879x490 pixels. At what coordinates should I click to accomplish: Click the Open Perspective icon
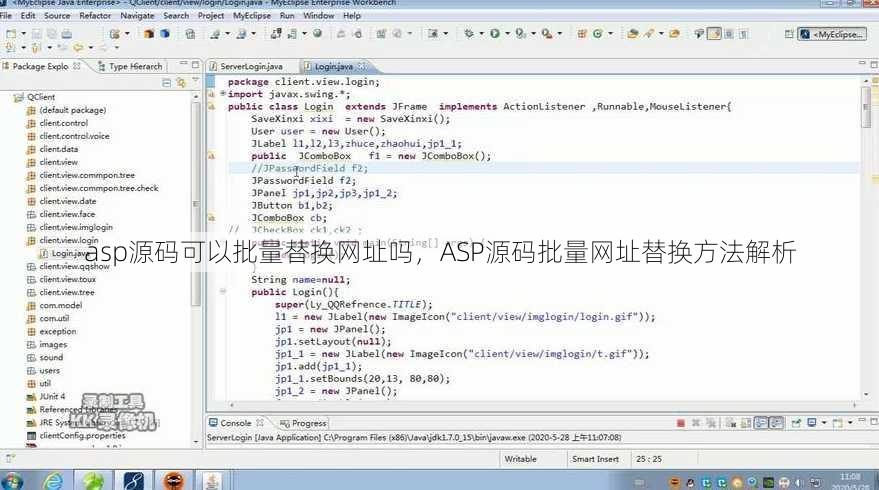click(x=789, y=34)
